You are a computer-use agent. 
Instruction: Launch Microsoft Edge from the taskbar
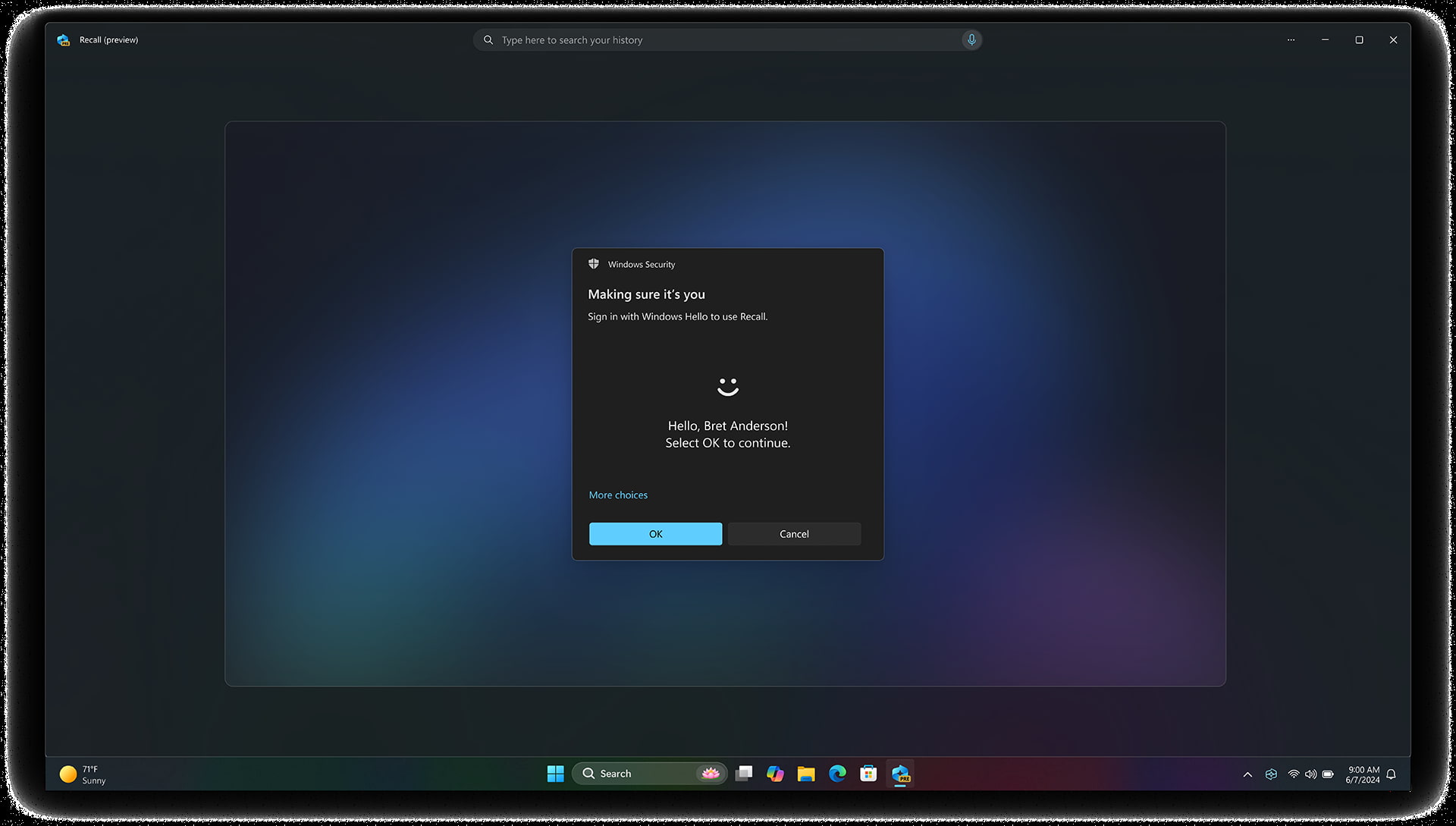coord(837,774)
